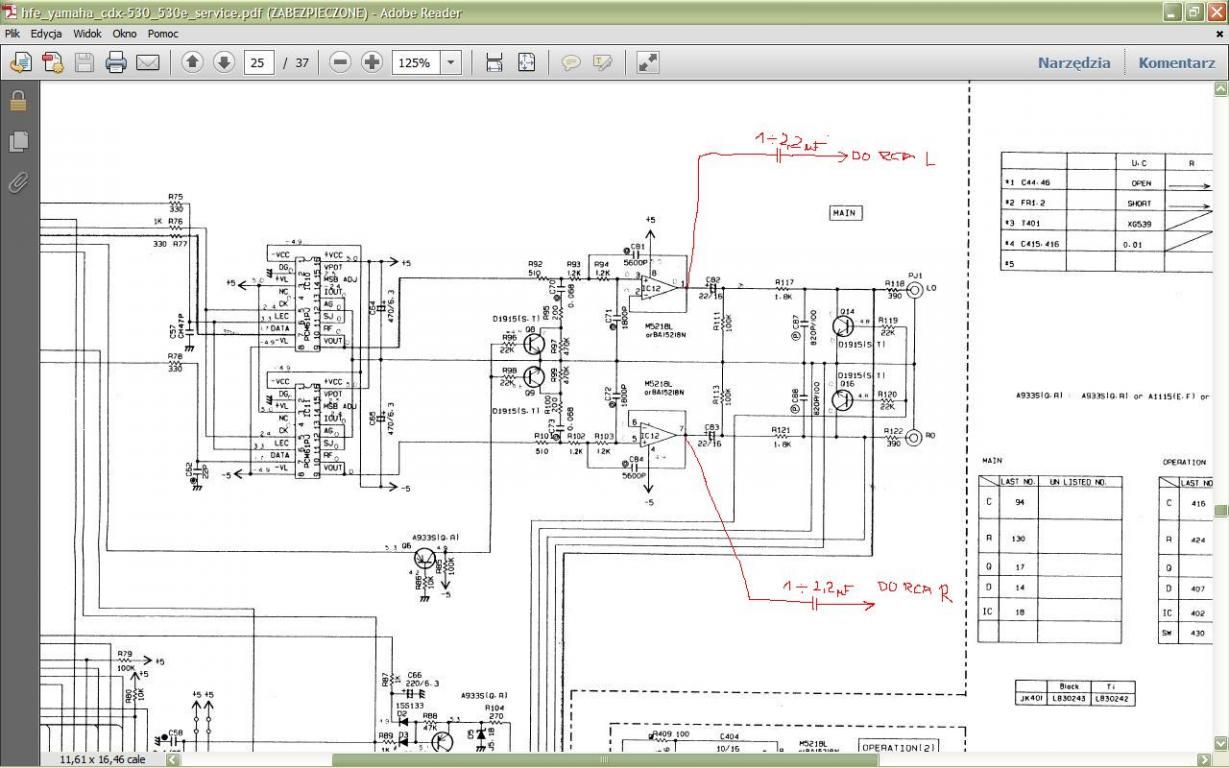Select the fit one full page icon
Viewport: 1229px width, 768px height.
point(526,63)
